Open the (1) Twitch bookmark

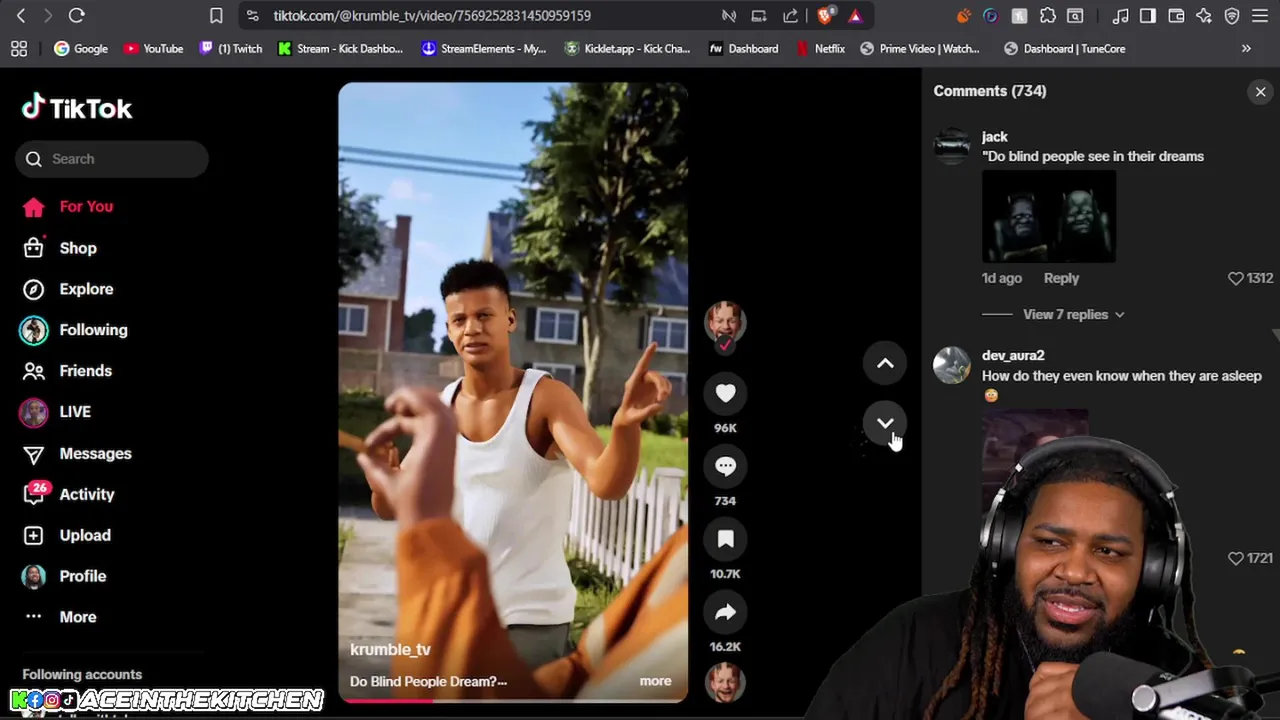point(231,48)
